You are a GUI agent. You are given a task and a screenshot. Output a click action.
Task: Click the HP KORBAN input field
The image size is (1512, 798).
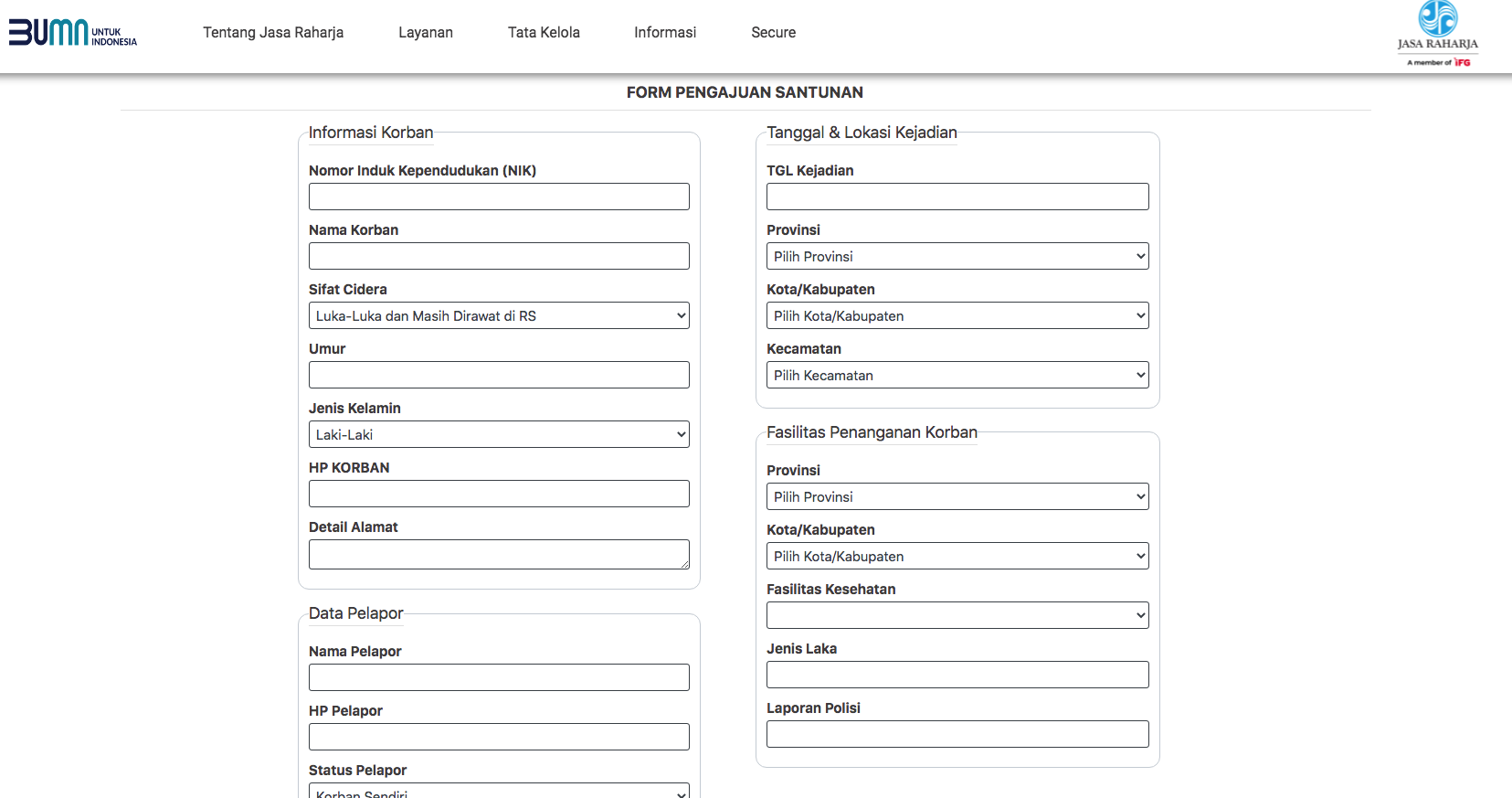[x=499, y=494]
